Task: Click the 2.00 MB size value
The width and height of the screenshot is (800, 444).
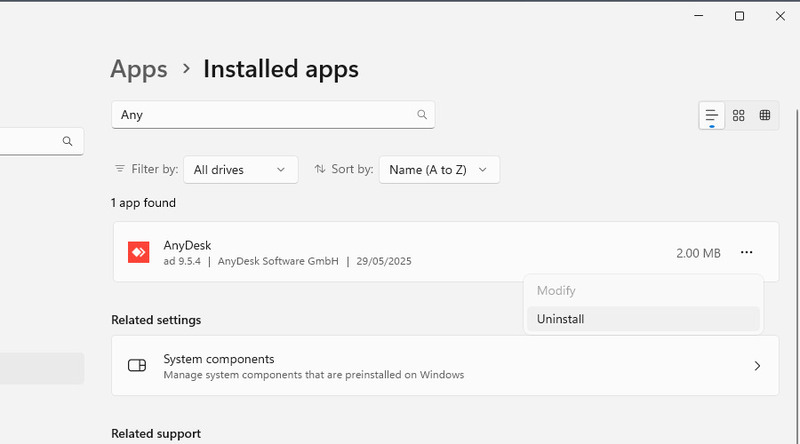Action: [x=698, y=253]
